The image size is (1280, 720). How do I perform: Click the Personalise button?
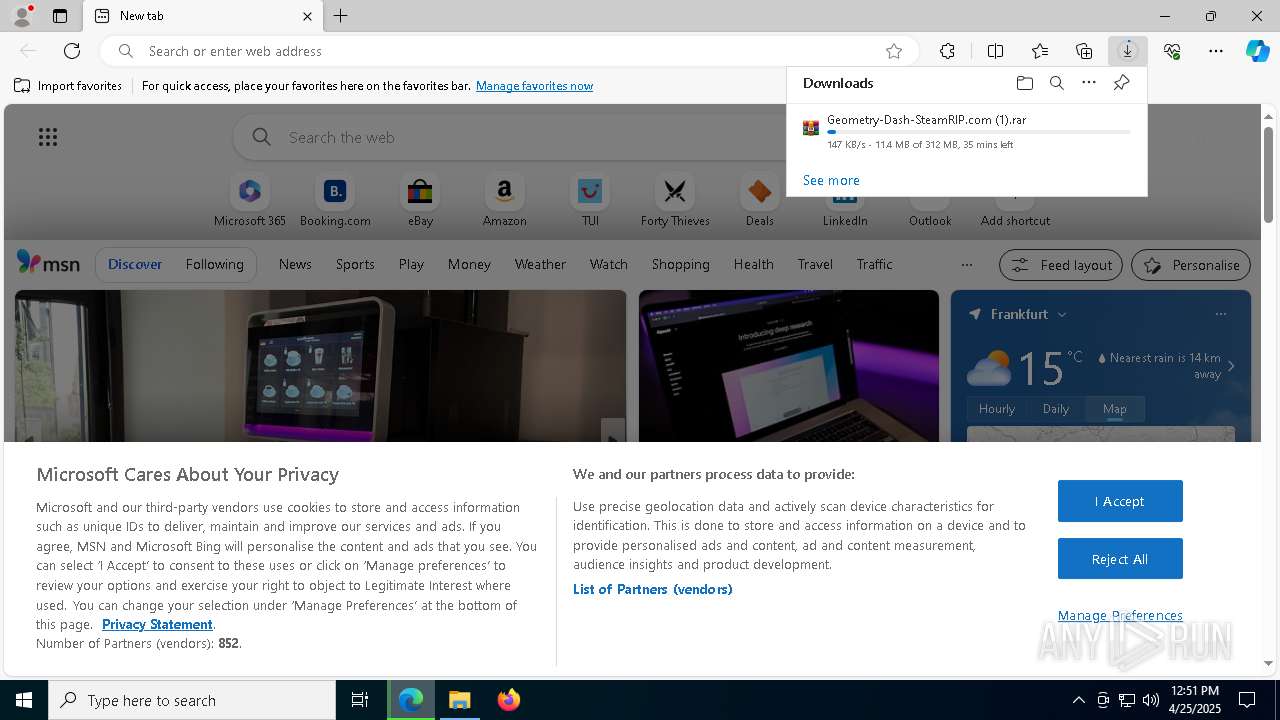(x=1191, y=265)
